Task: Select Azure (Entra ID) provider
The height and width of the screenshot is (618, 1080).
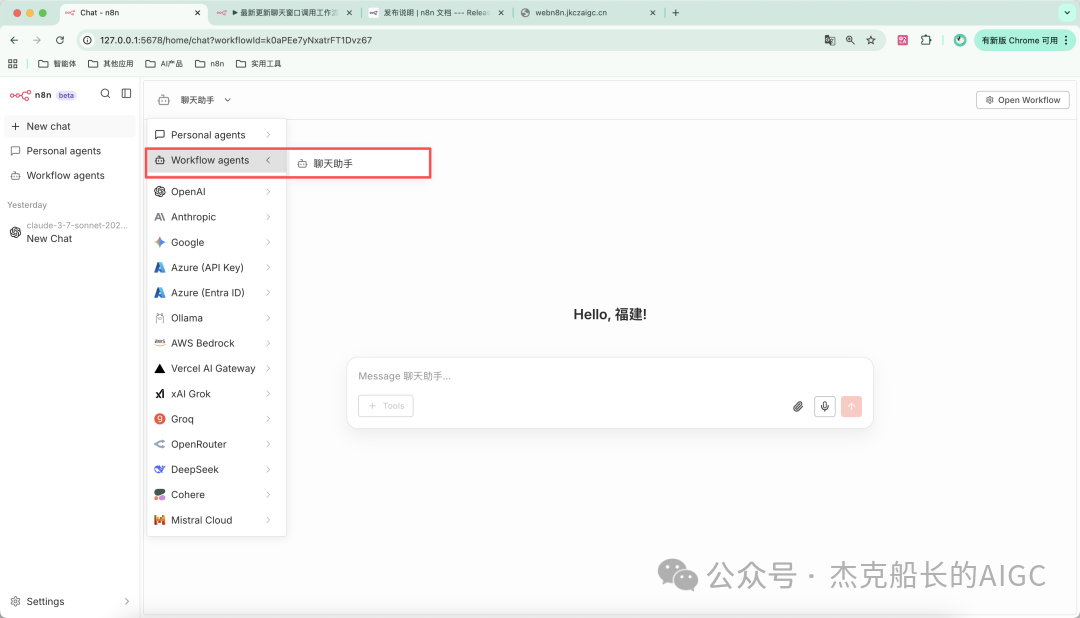Action: (x=216, y=293)
